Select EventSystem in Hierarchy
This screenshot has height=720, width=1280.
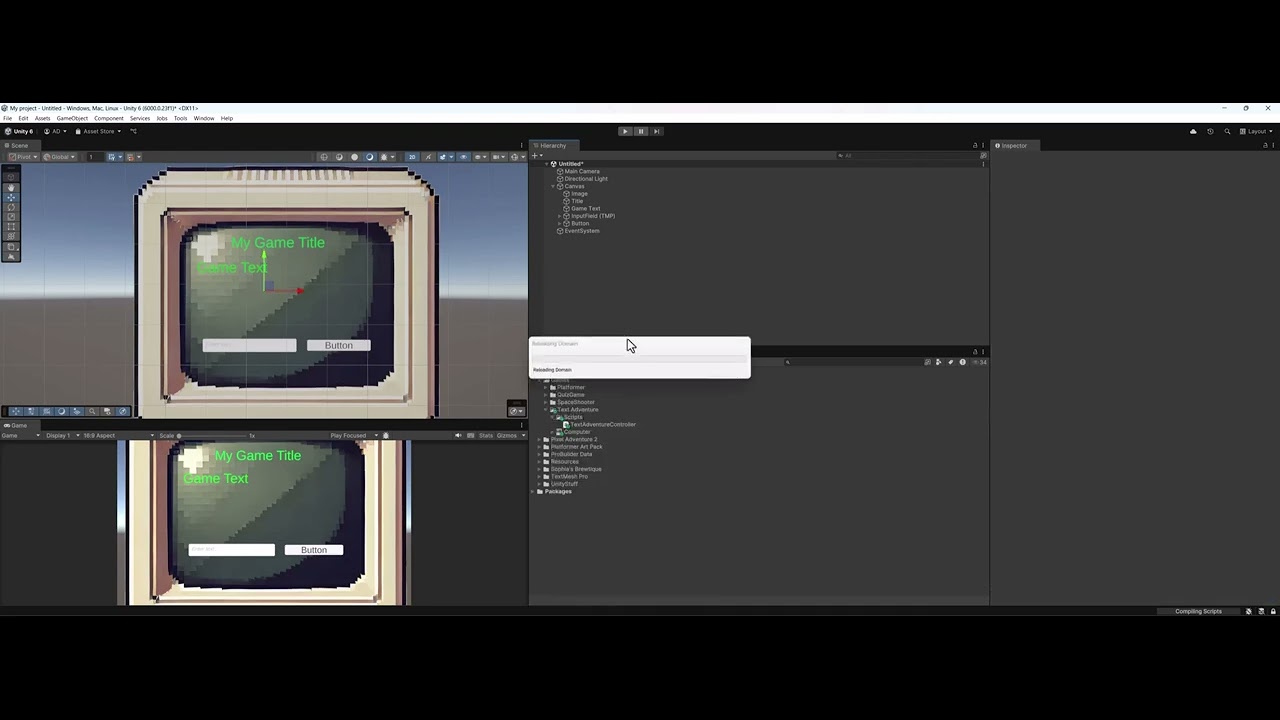[581, 231]
